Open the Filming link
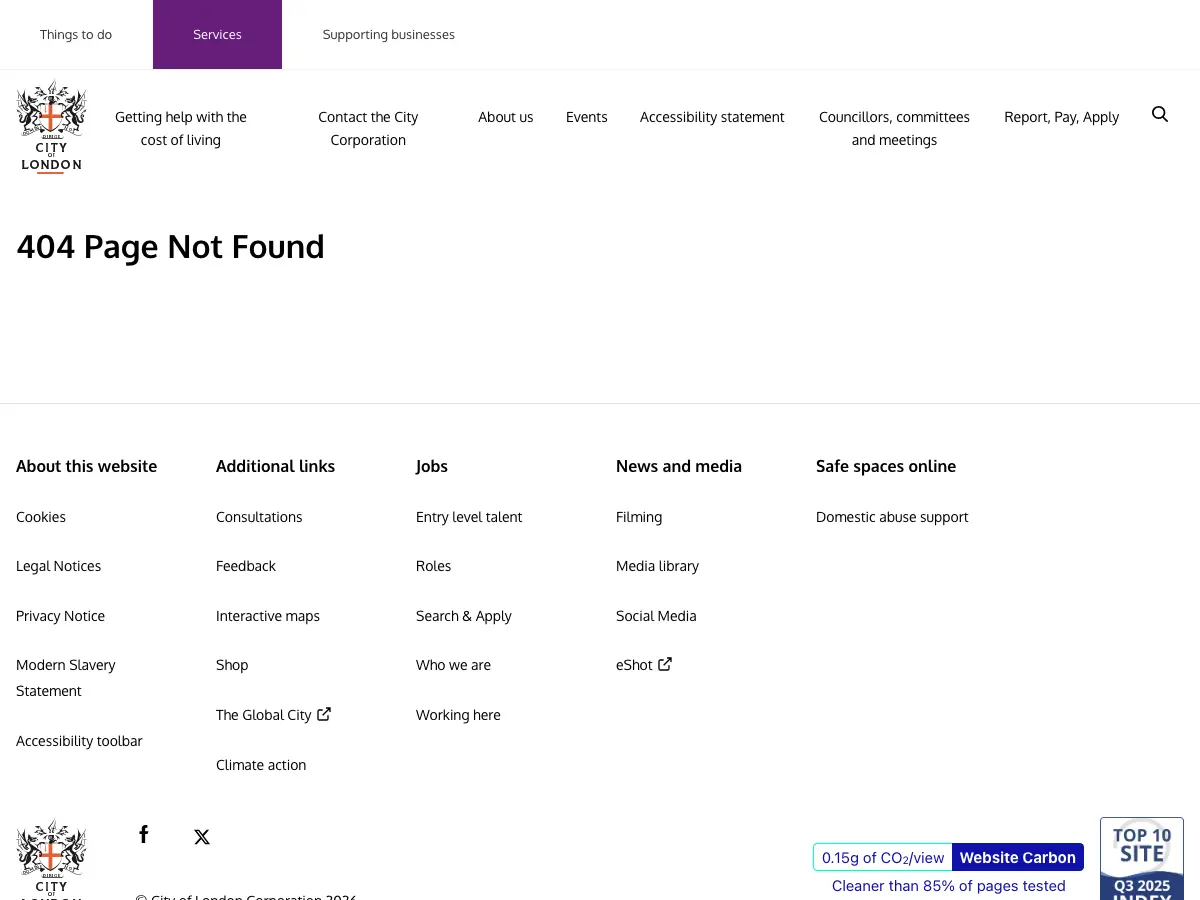This screenshot has width=1200, height=900. (639, 517)
